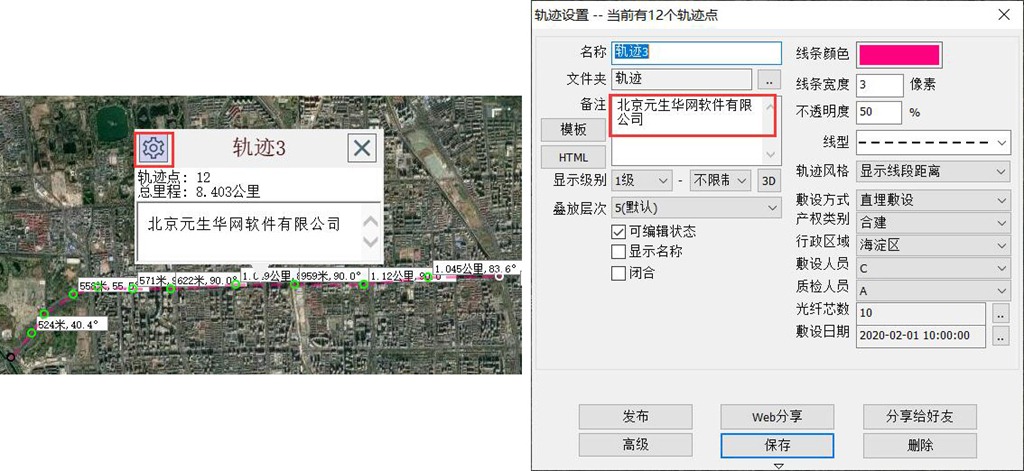Enable 闭合 checkbox

tap(618, 273)
